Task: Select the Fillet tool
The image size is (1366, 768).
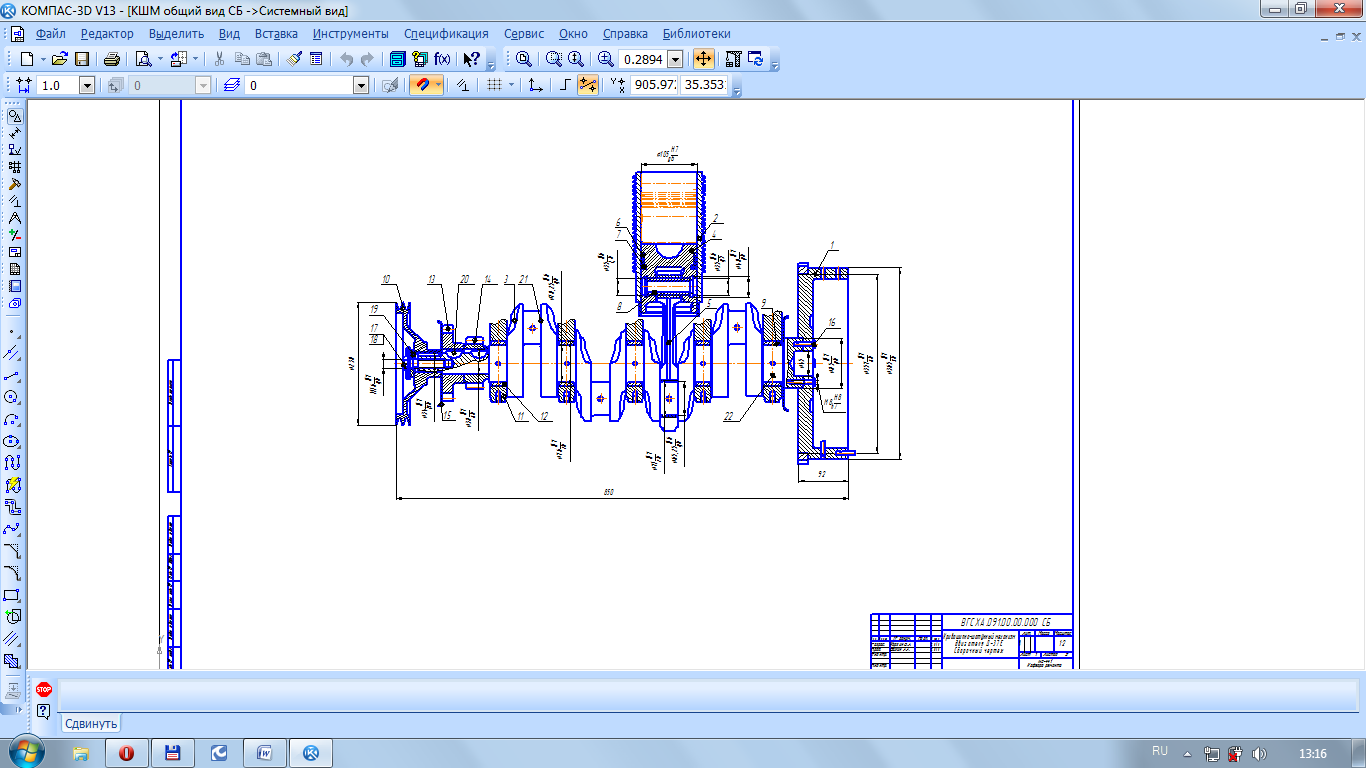Action: click(13, 573)
